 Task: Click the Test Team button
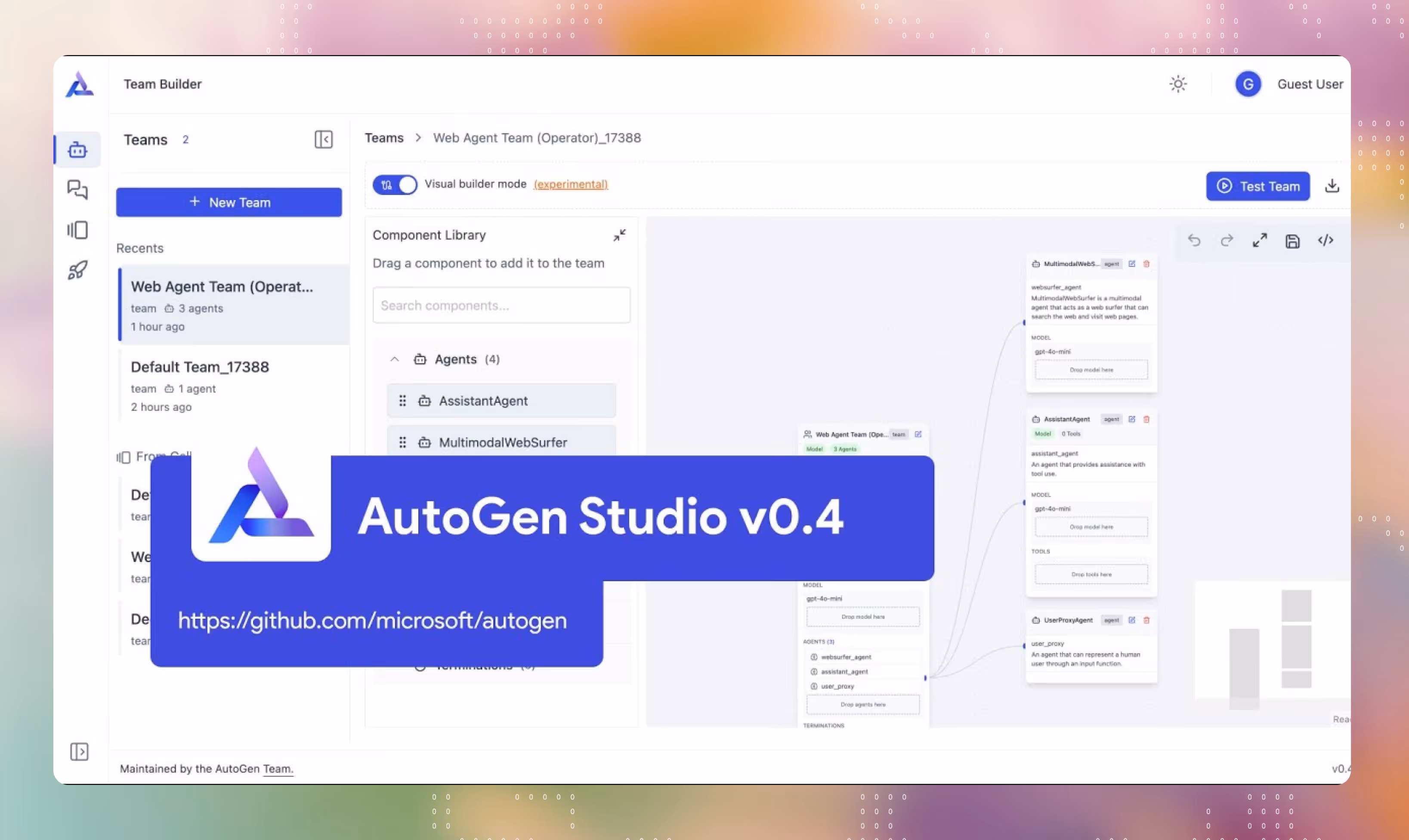(1258, 186)
